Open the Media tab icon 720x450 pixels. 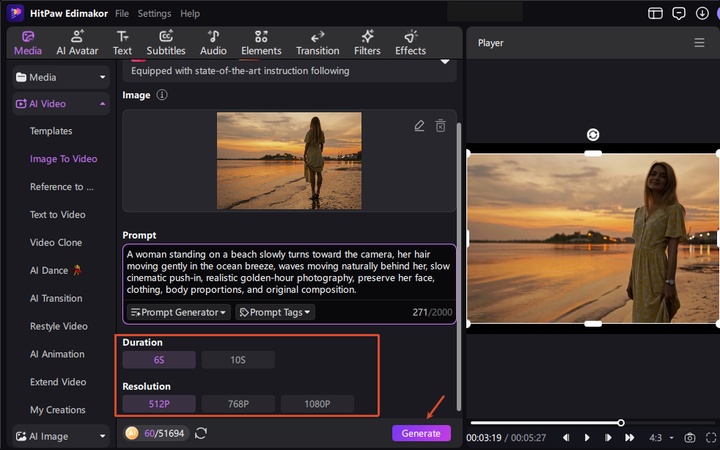point(28,42)
